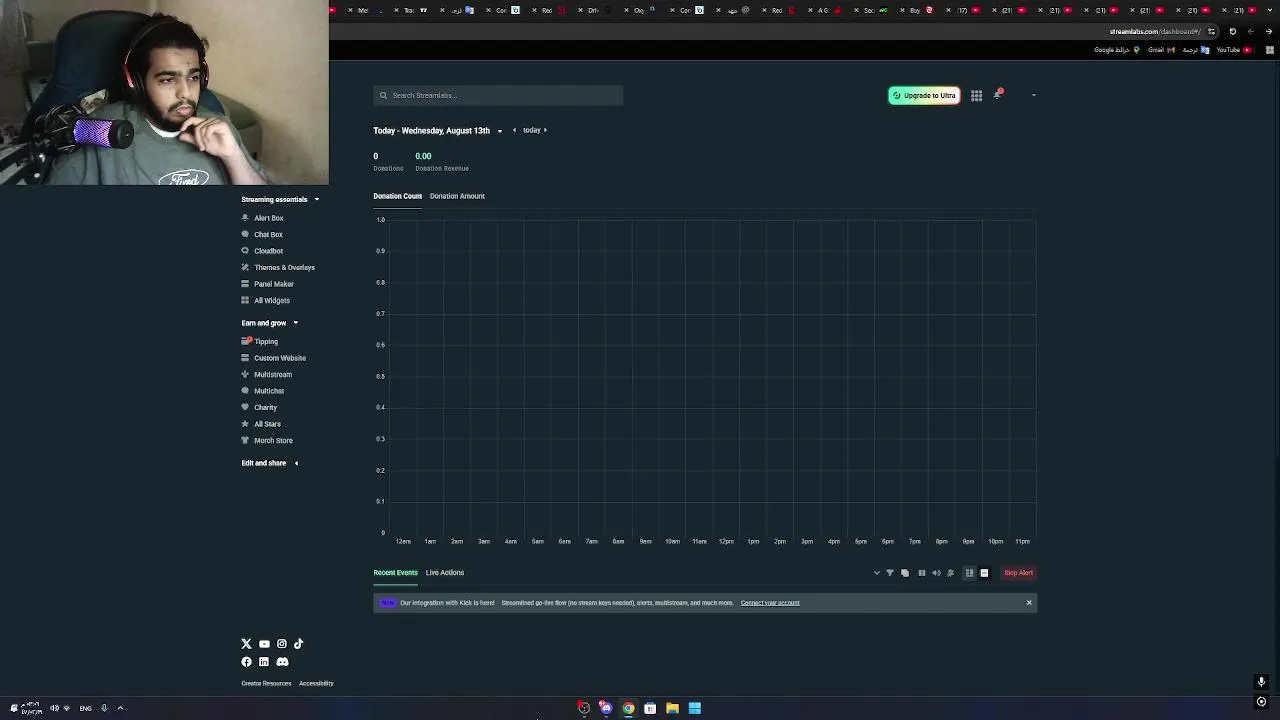Mute alert sounds with the speaker icon
The image size is (1280, 720).
pos(937,573)
